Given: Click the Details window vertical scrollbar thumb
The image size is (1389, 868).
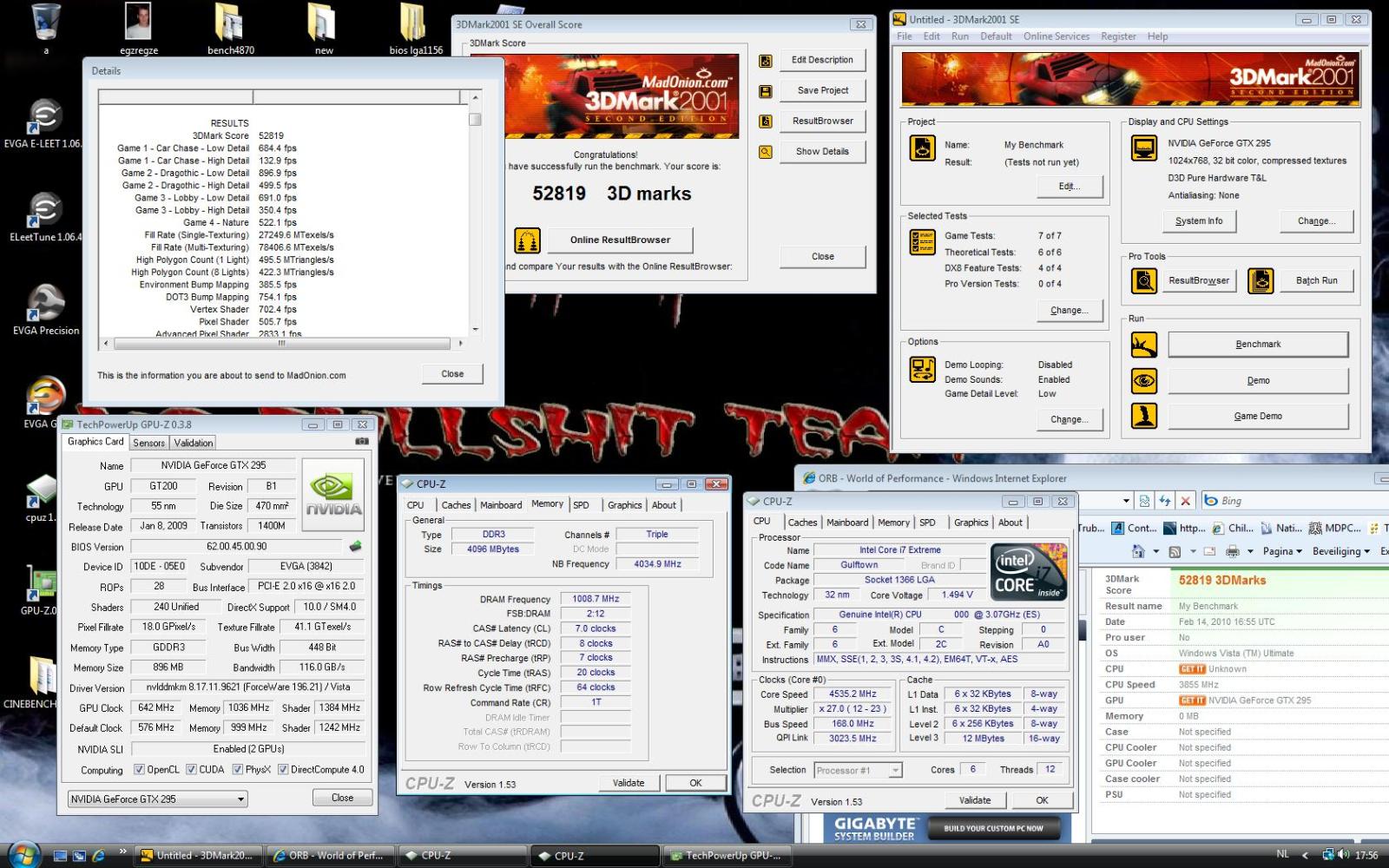Looking at the screenshot, I should click(475, 120).
